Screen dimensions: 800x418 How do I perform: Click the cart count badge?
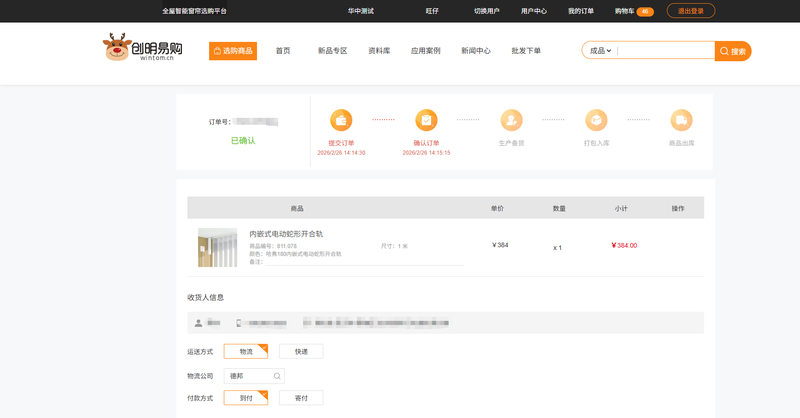645,11
